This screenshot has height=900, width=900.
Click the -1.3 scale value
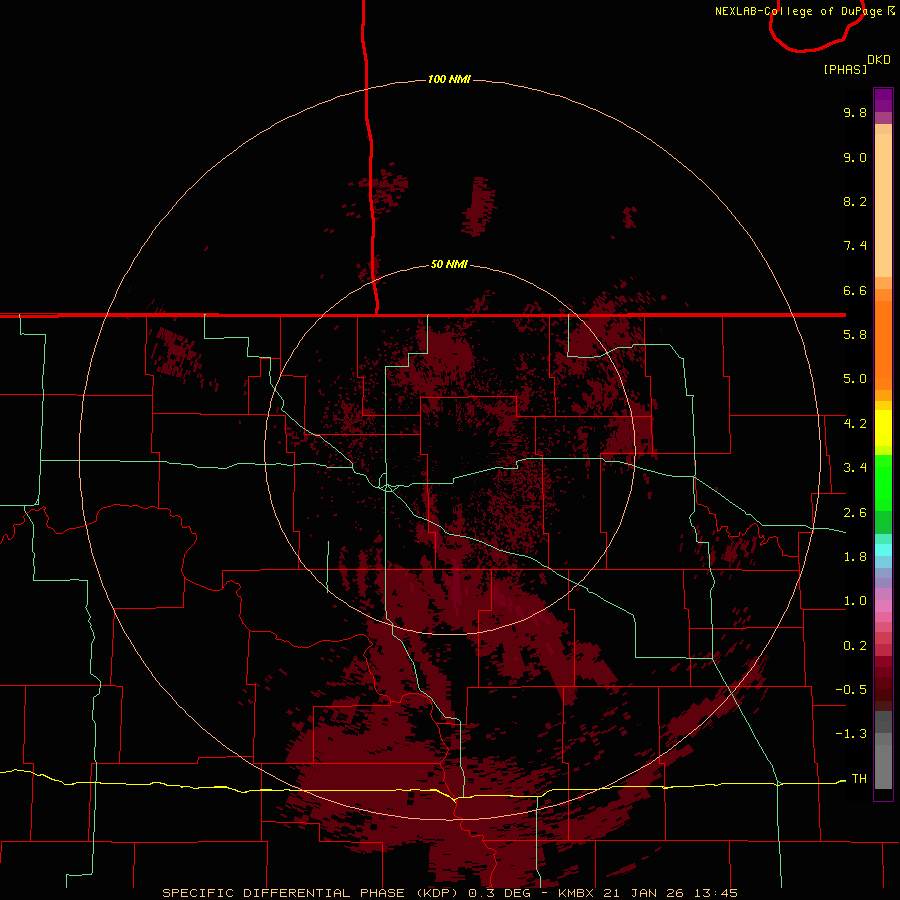pos(851,735)
